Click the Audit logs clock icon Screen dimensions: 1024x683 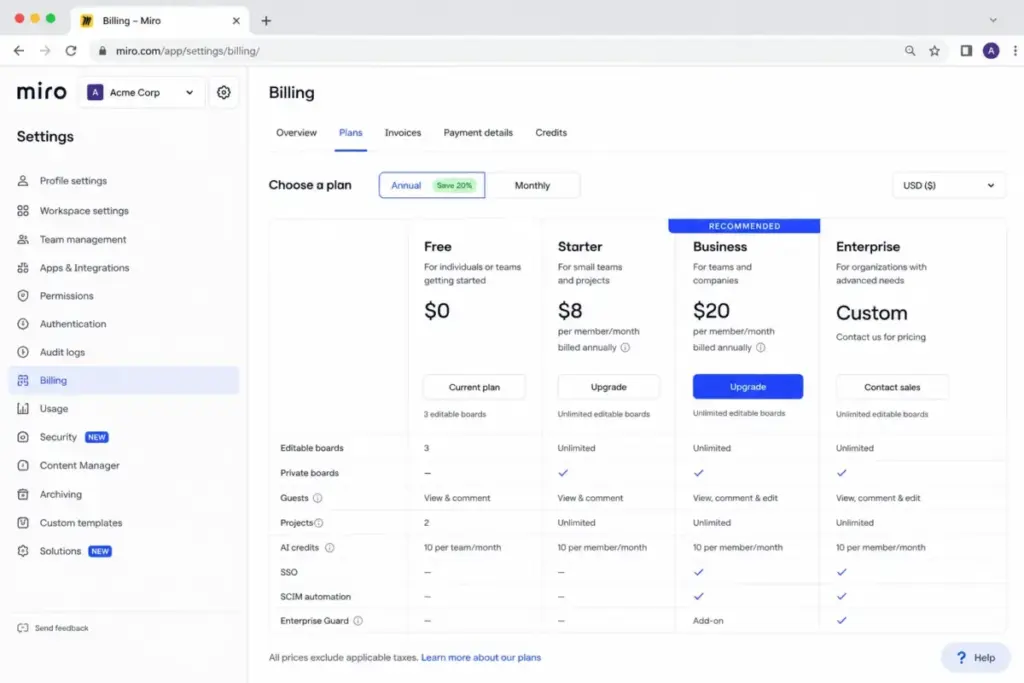(x=23, y=352)
